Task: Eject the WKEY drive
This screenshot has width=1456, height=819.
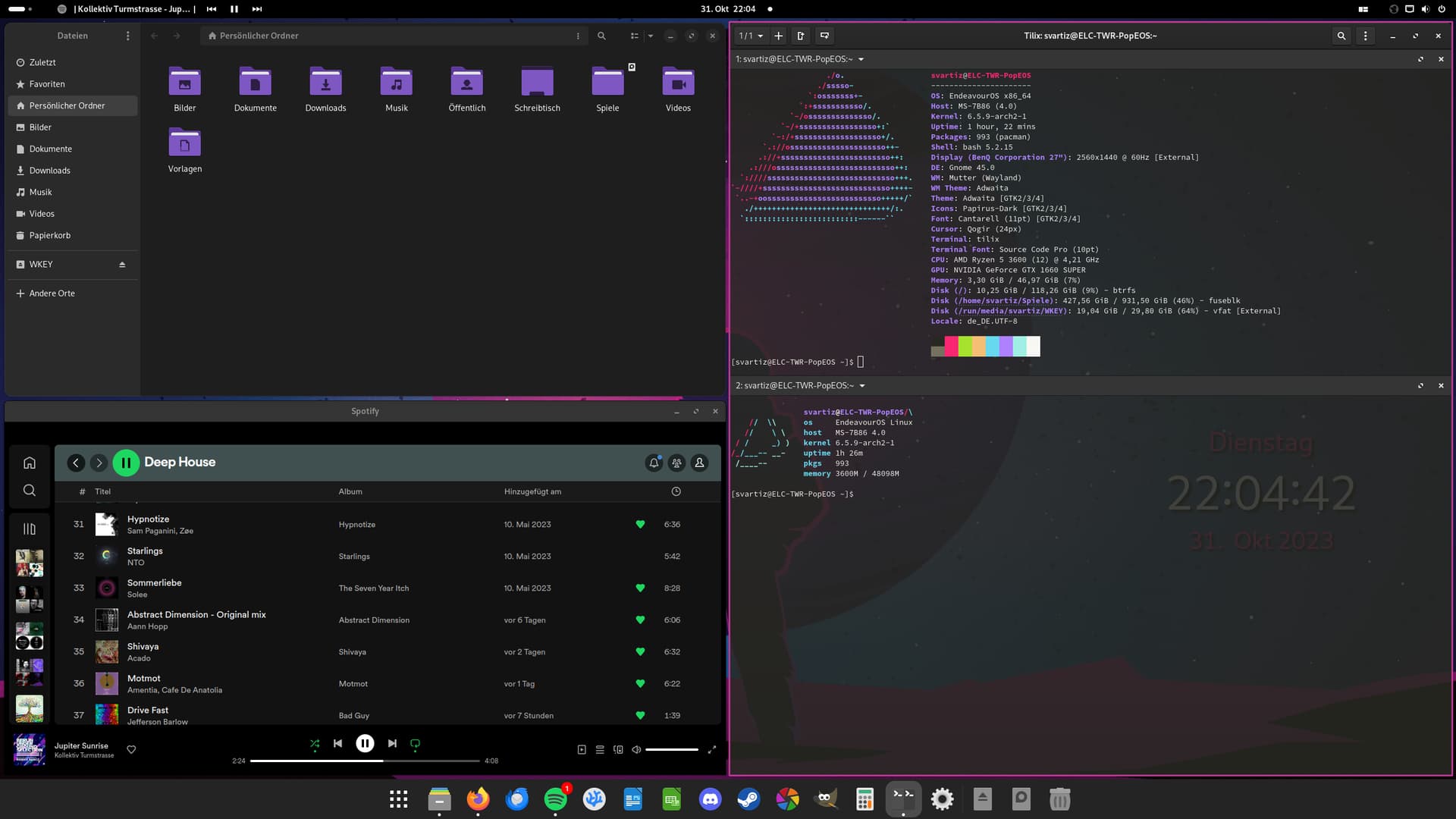Action: coord(122,265)
